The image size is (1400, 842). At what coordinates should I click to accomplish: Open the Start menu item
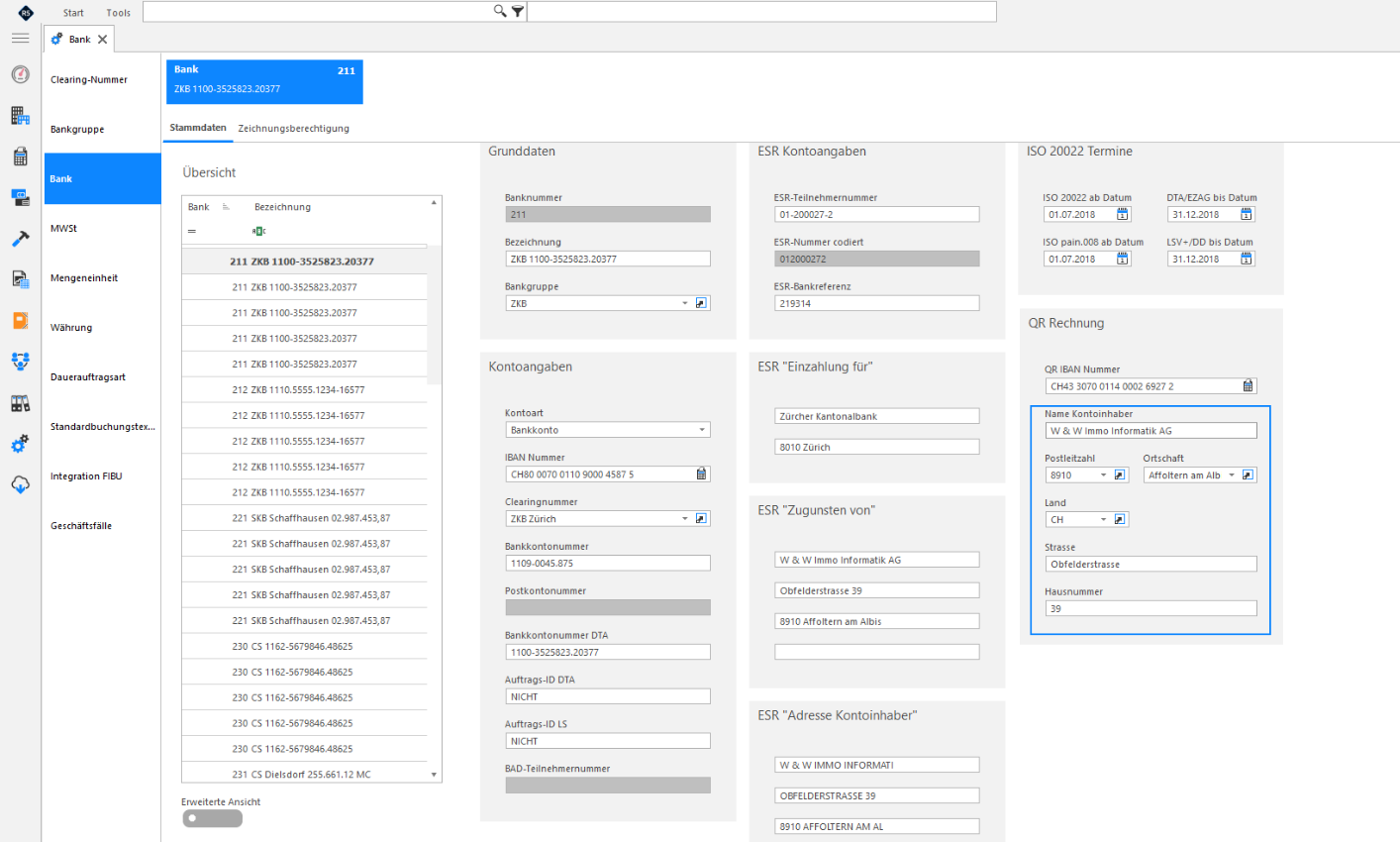coord(73,13)
